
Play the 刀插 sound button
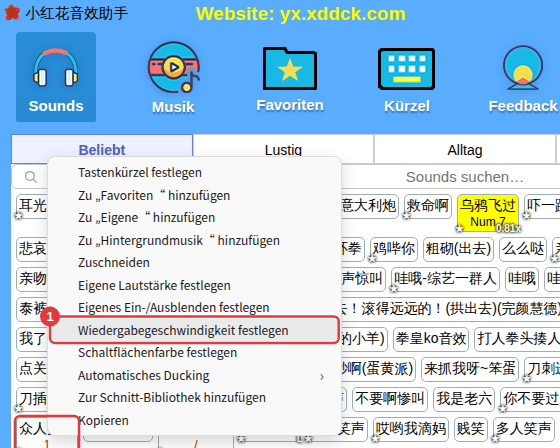click(32, 398)
